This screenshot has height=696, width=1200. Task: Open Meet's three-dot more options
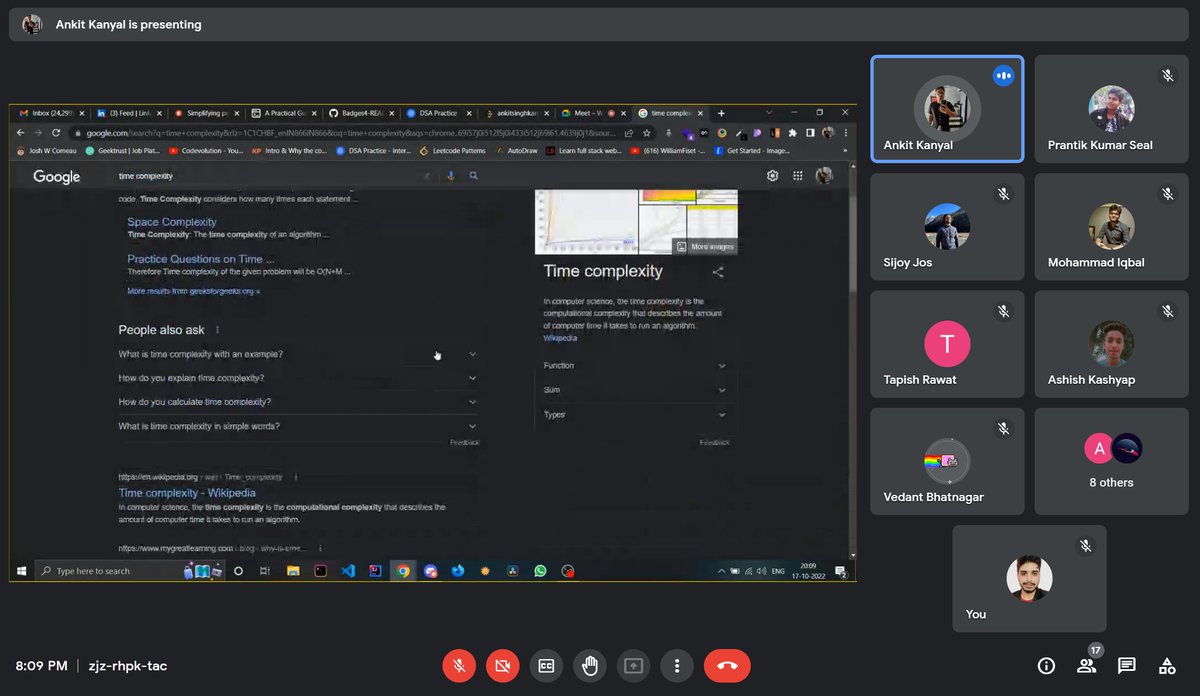pos(677,665)
